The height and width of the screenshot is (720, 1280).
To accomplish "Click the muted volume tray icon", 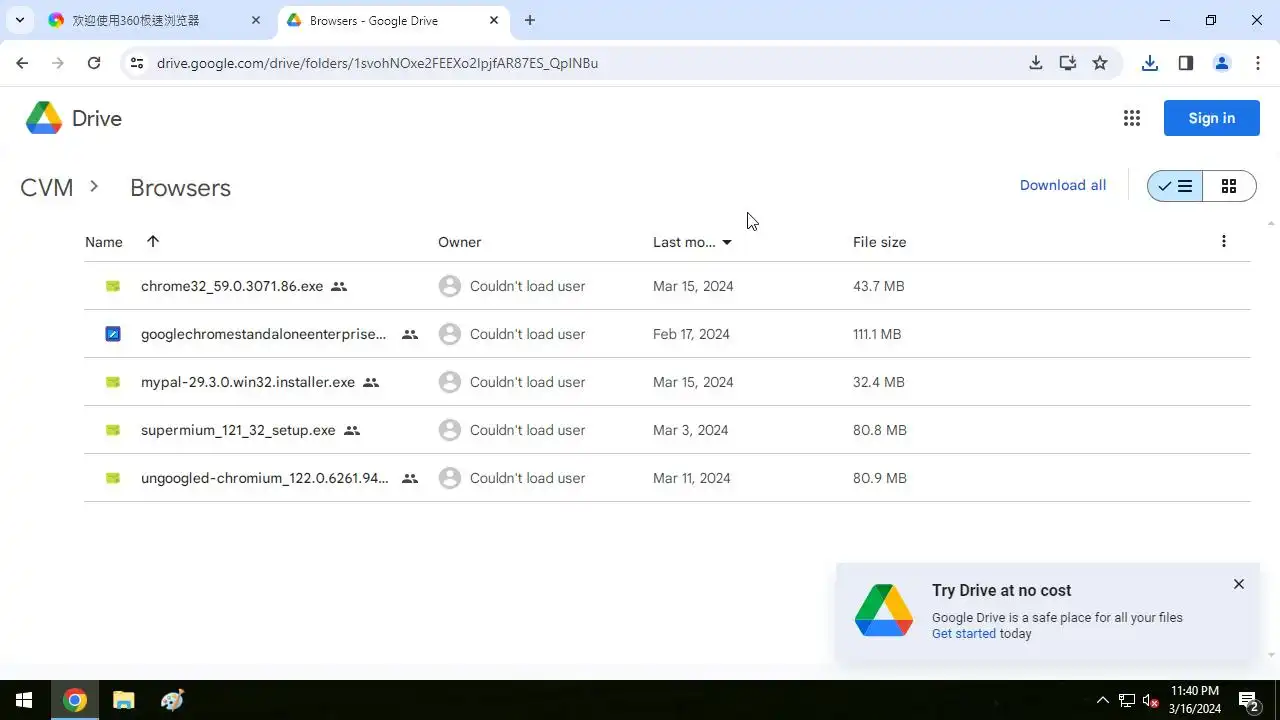I will [1151, 700].
